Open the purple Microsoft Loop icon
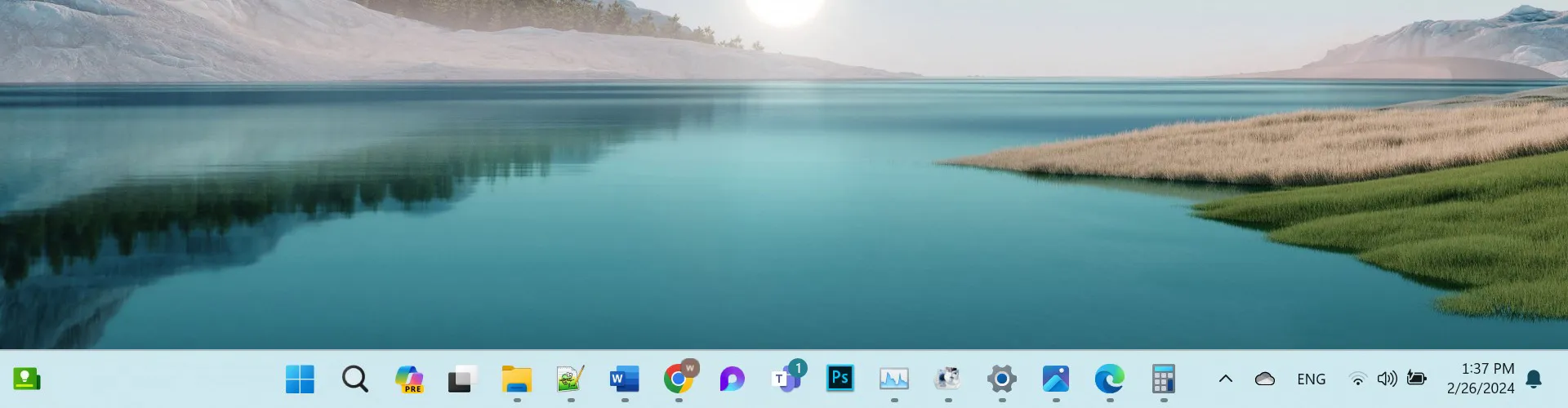This screenshot has height=408, width=1568. point(732,379)
